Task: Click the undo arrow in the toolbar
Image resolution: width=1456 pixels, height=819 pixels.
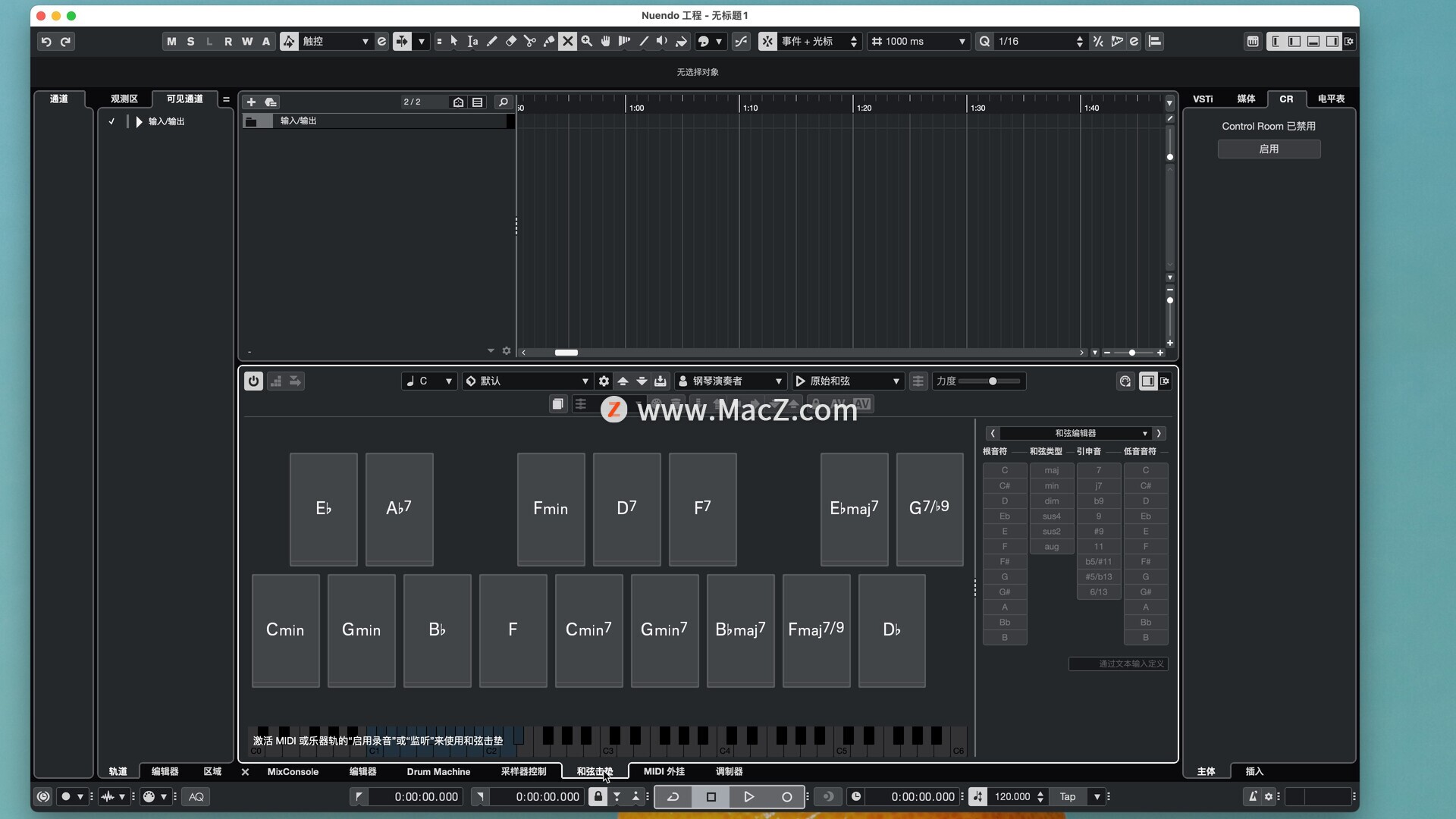Action: click(x=46, y=42)
